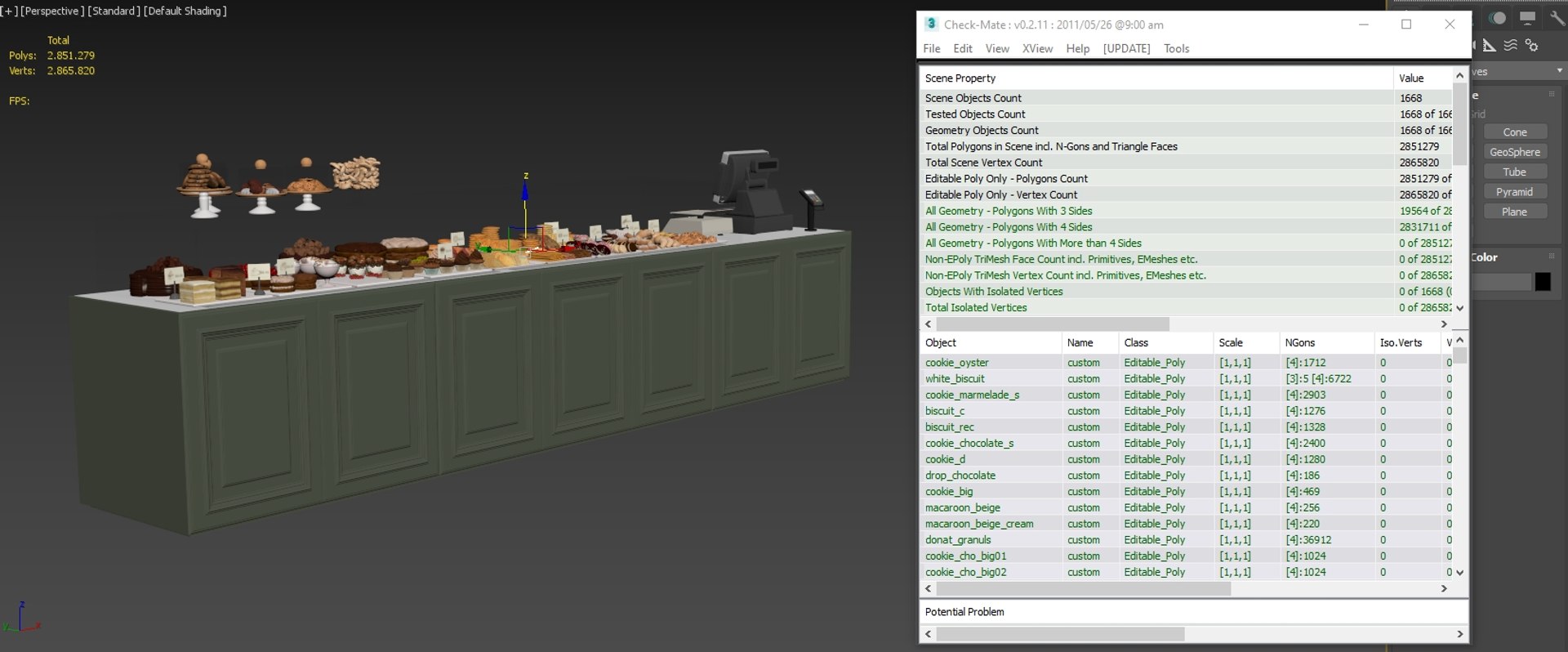Open the View menu in Check-Mate
Viewport: 1568px width, 652px height.
tap(997, 48)
